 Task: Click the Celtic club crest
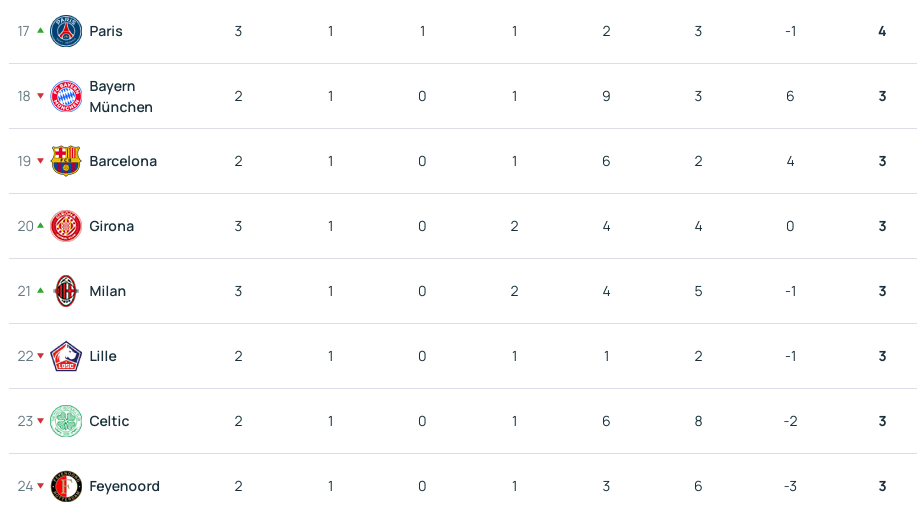coord(66,420)
